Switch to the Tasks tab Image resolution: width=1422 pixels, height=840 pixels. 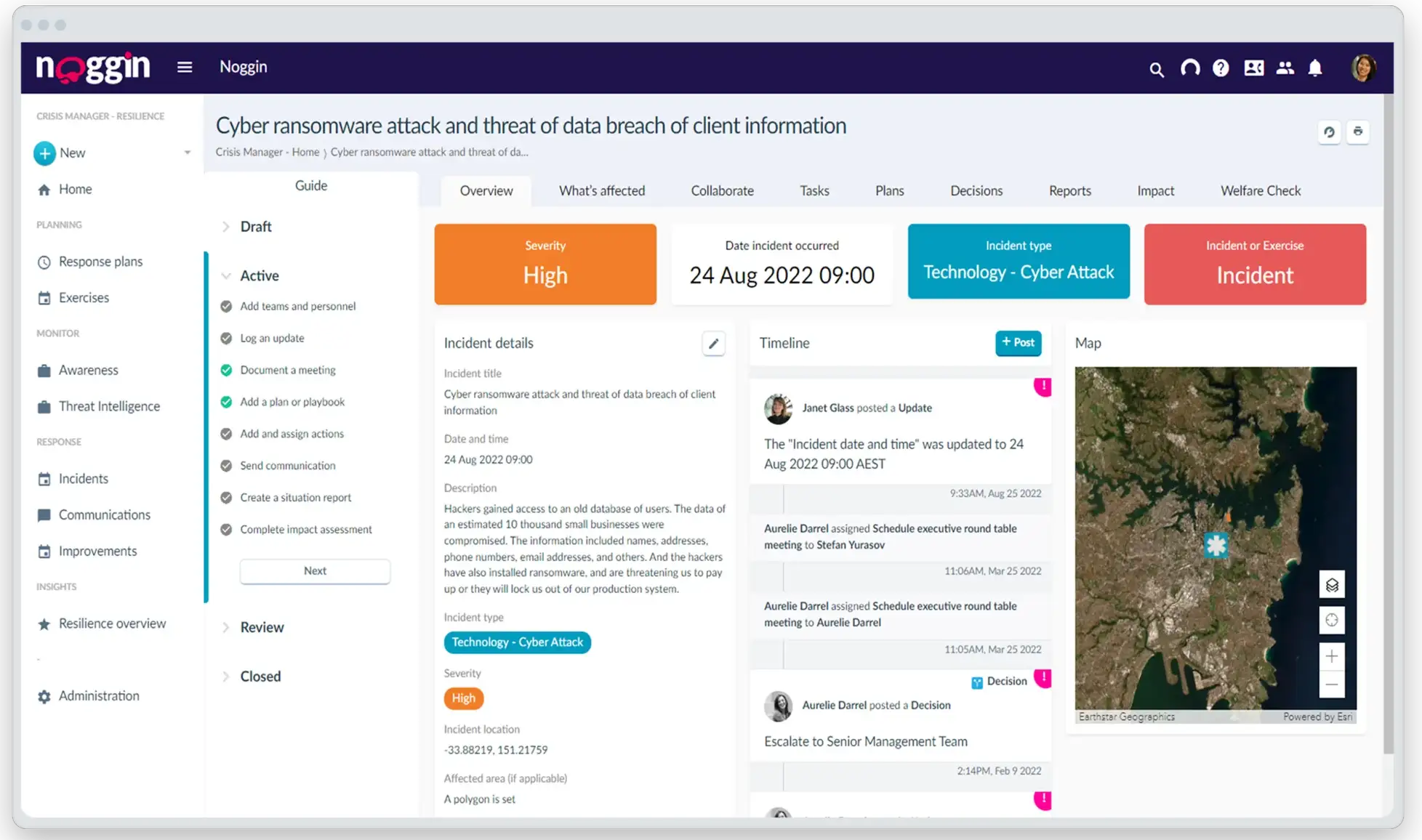[814, 191]
